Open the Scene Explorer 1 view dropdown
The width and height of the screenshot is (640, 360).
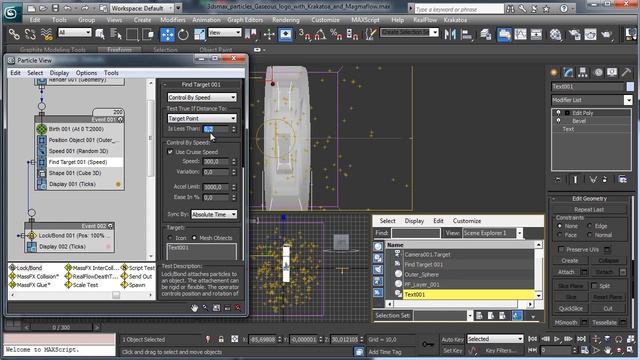[x=493, y=233]
